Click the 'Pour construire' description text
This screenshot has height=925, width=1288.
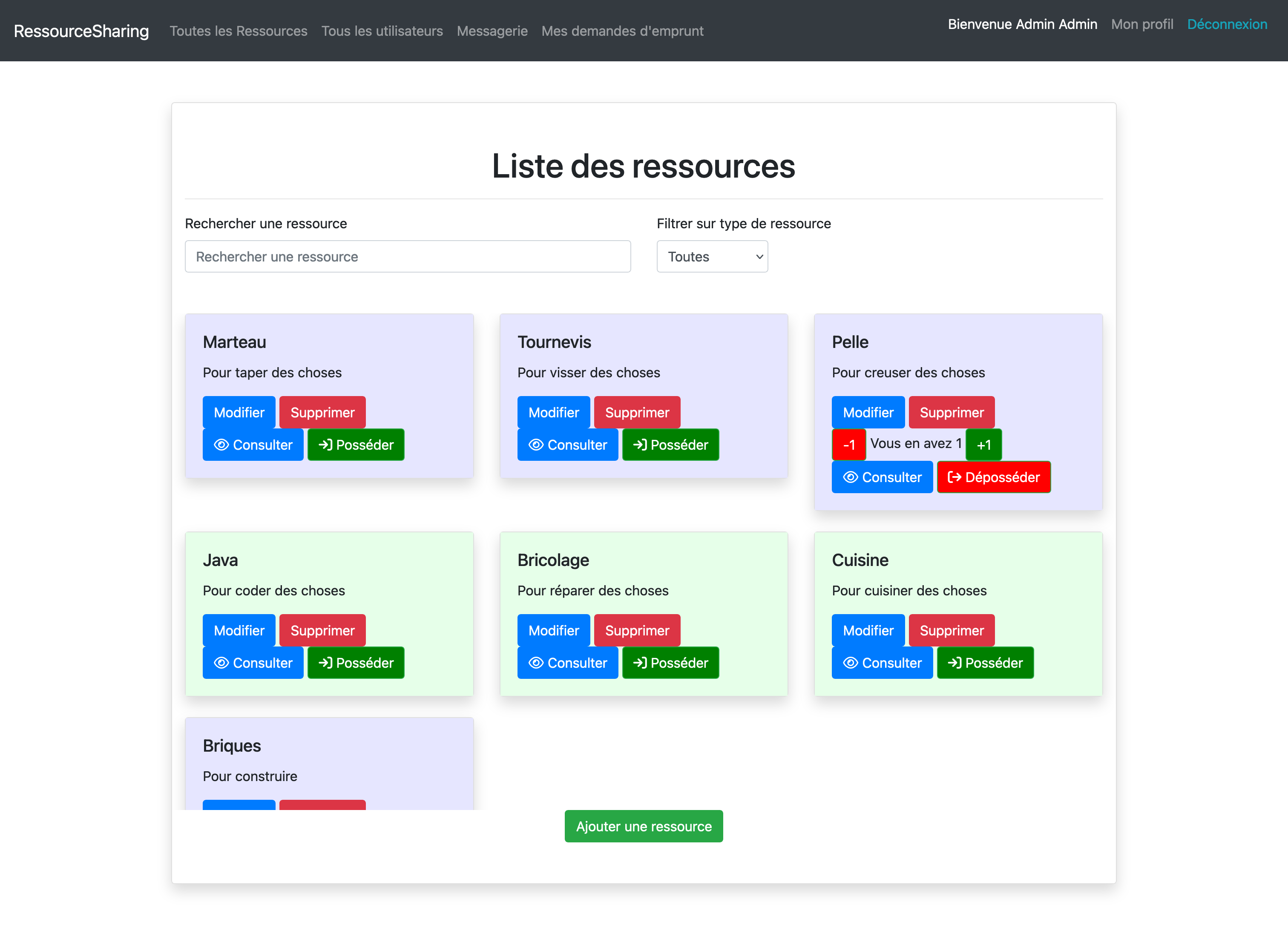[250, 776]
